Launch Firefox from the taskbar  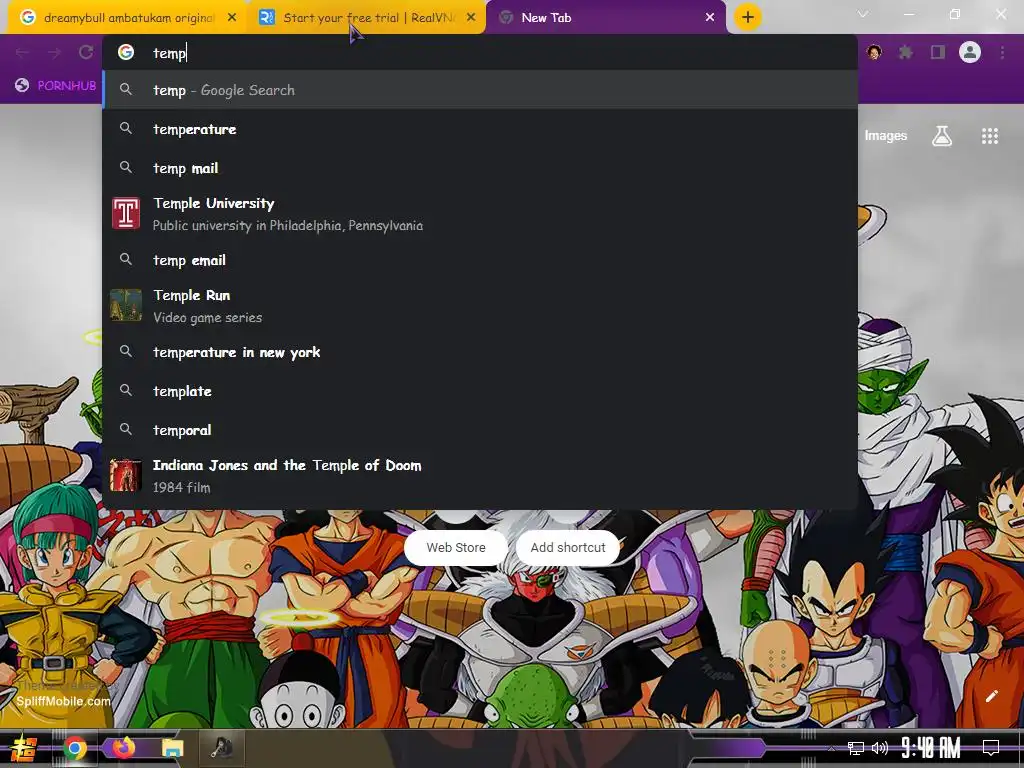[124, 748]
